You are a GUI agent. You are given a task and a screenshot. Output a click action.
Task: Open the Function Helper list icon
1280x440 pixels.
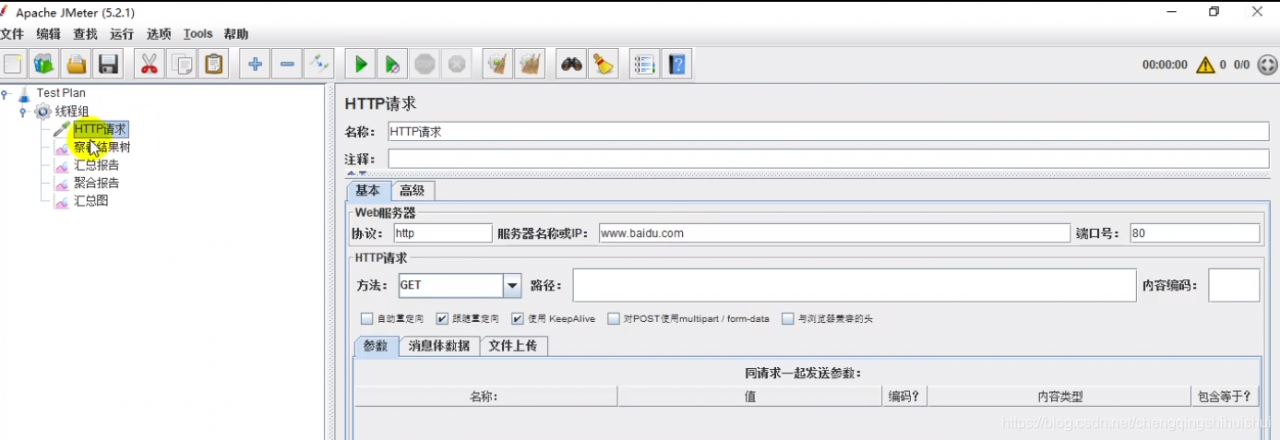[645, 65]
